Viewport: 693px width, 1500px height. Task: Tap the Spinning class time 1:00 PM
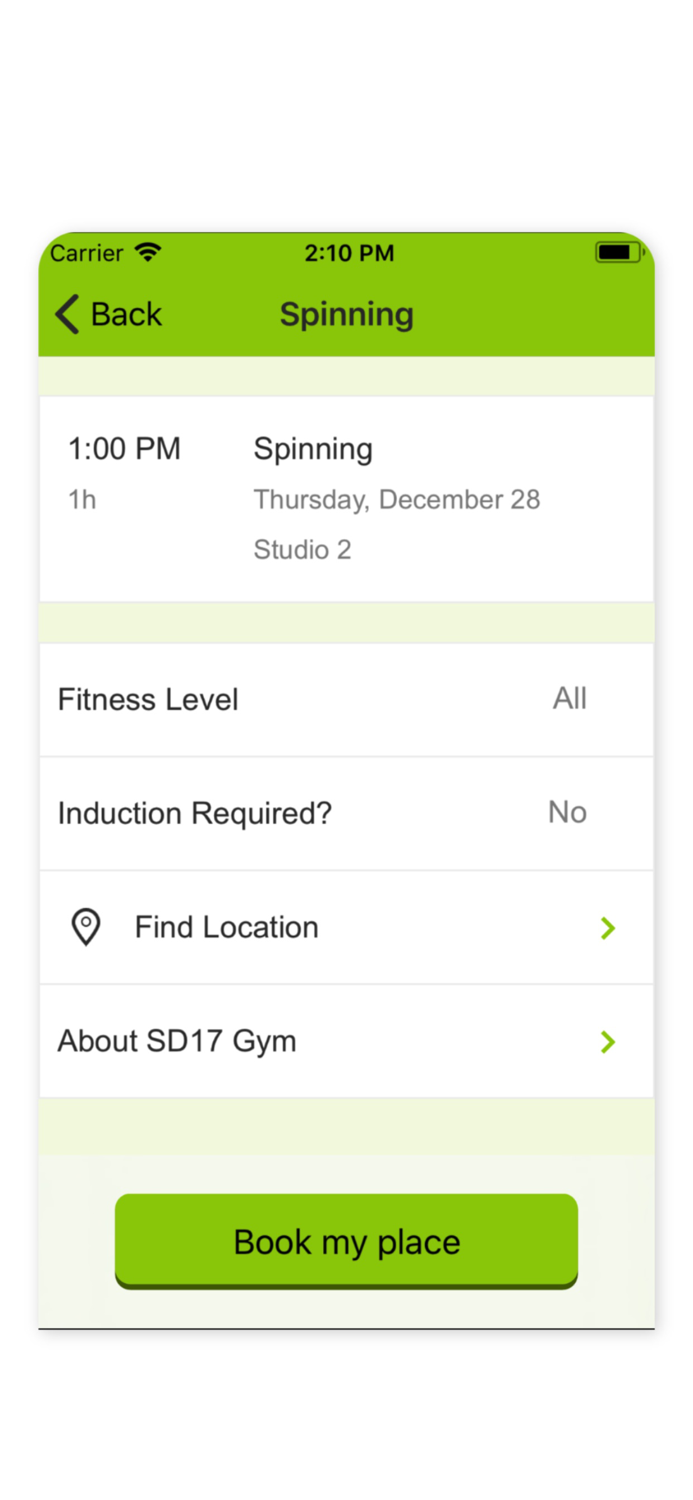[124, 448]
